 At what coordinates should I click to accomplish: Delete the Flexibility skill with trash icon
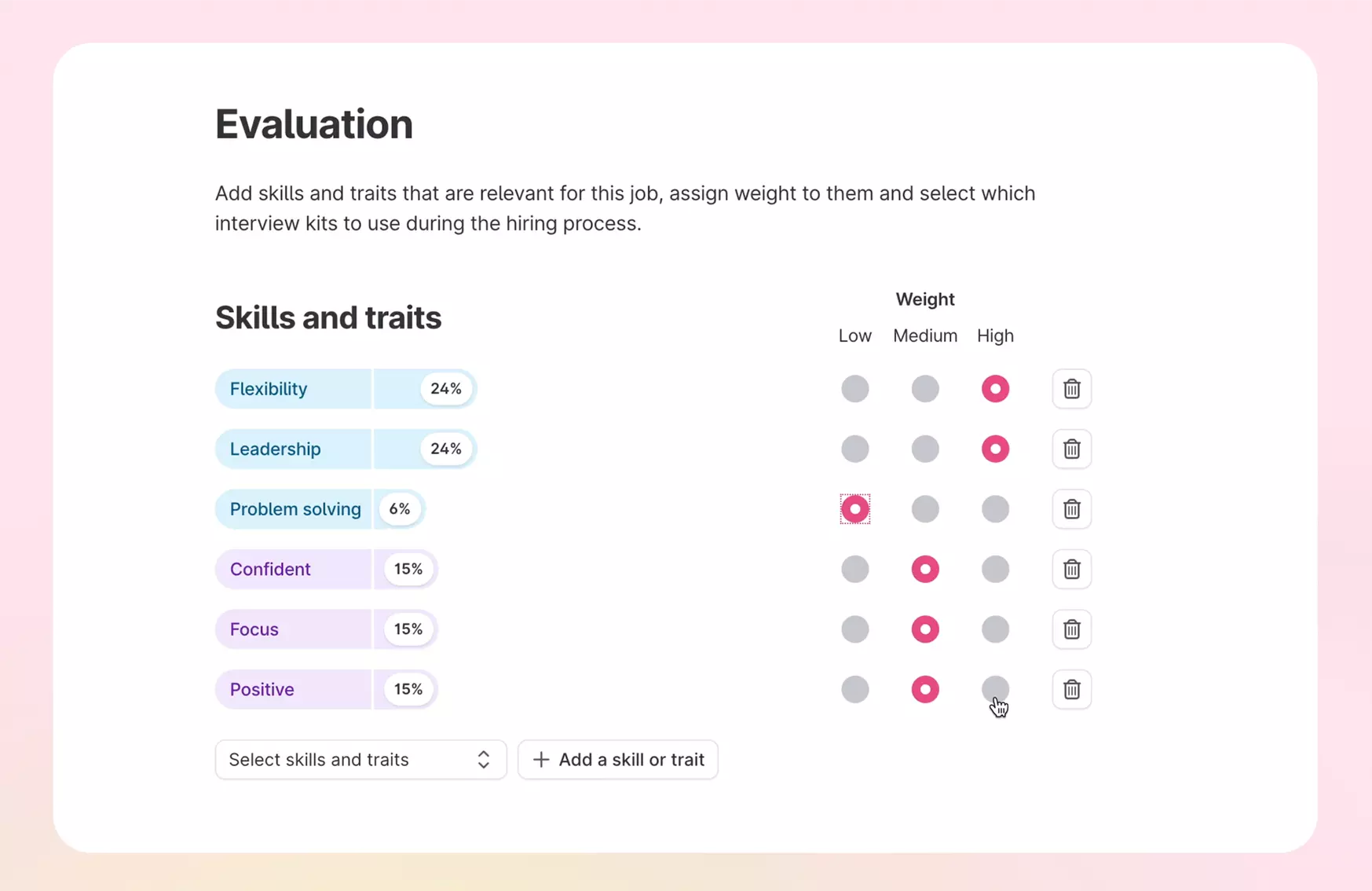click(1071, 389)
